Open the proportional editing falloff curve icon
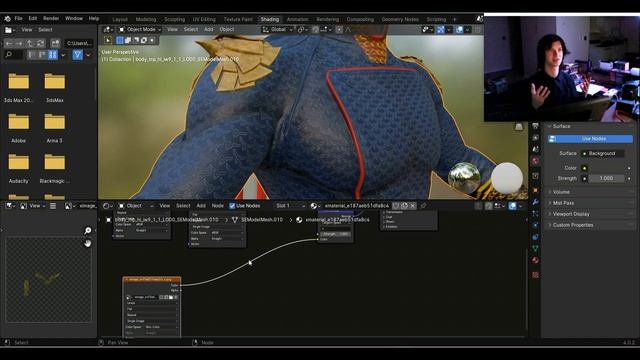 point(348,29)
